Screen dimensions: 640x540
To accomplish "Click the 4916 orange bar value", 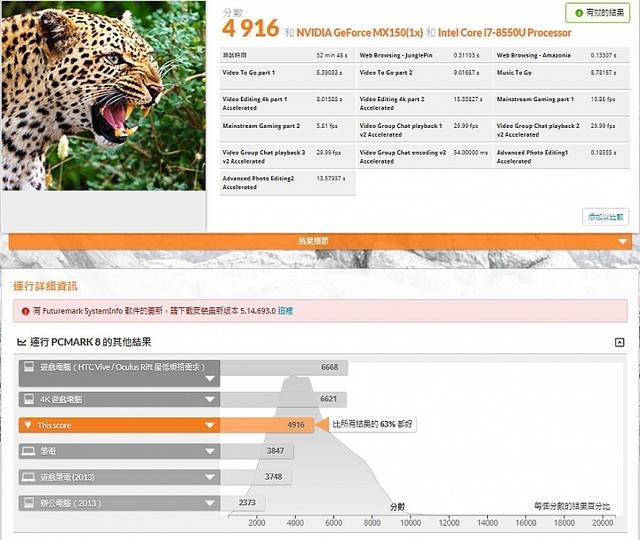I will [296, 425].
